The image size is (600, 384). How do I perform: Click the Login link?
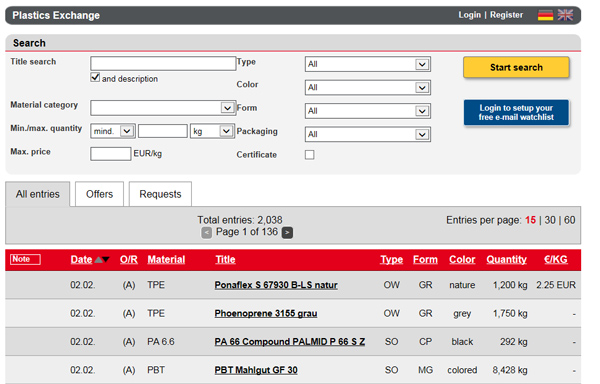(x=470, y=15)
